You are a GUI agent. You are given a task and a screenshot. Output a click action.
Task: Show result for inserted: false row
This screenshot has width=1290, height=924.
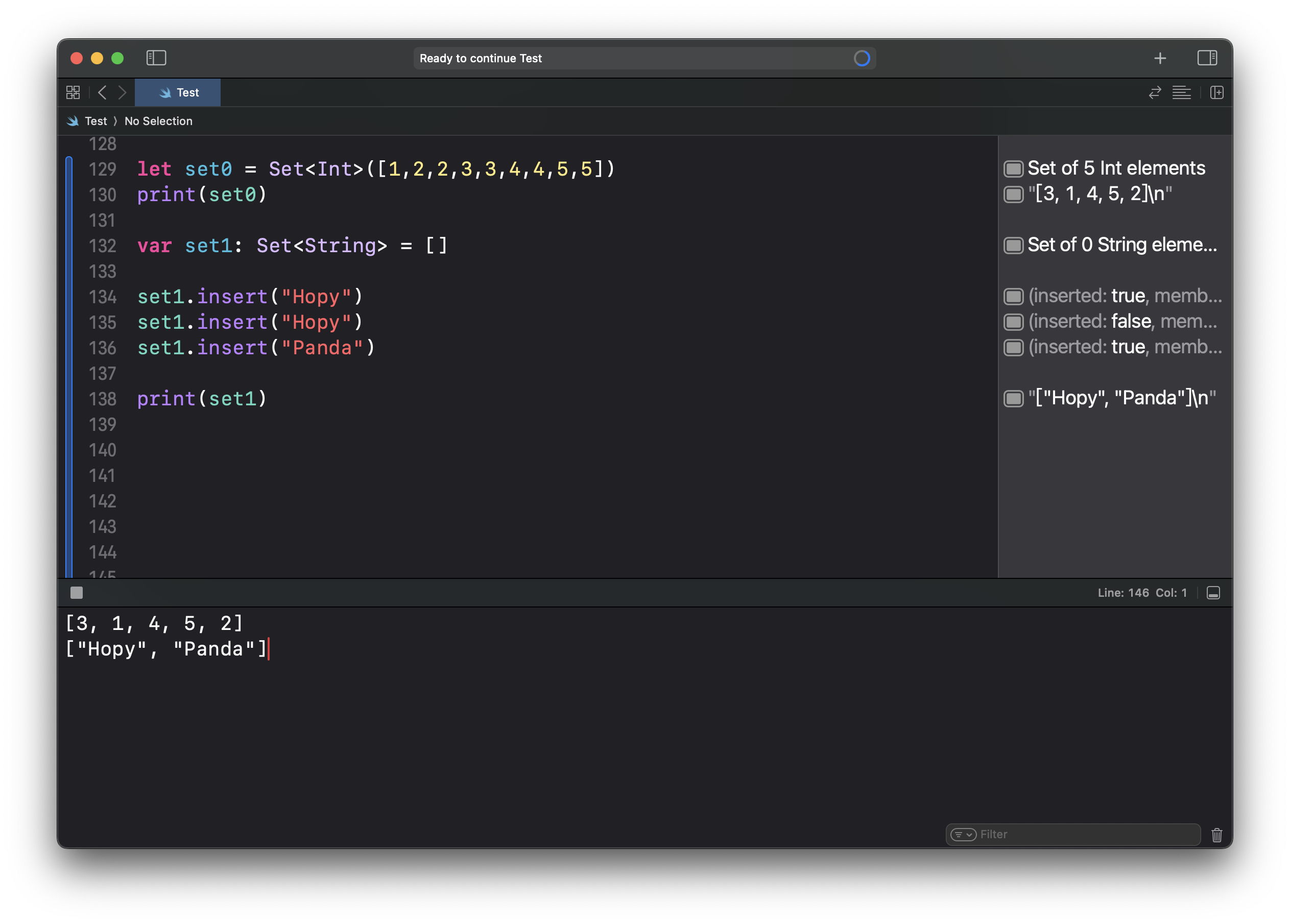[x=1014, y=322]
